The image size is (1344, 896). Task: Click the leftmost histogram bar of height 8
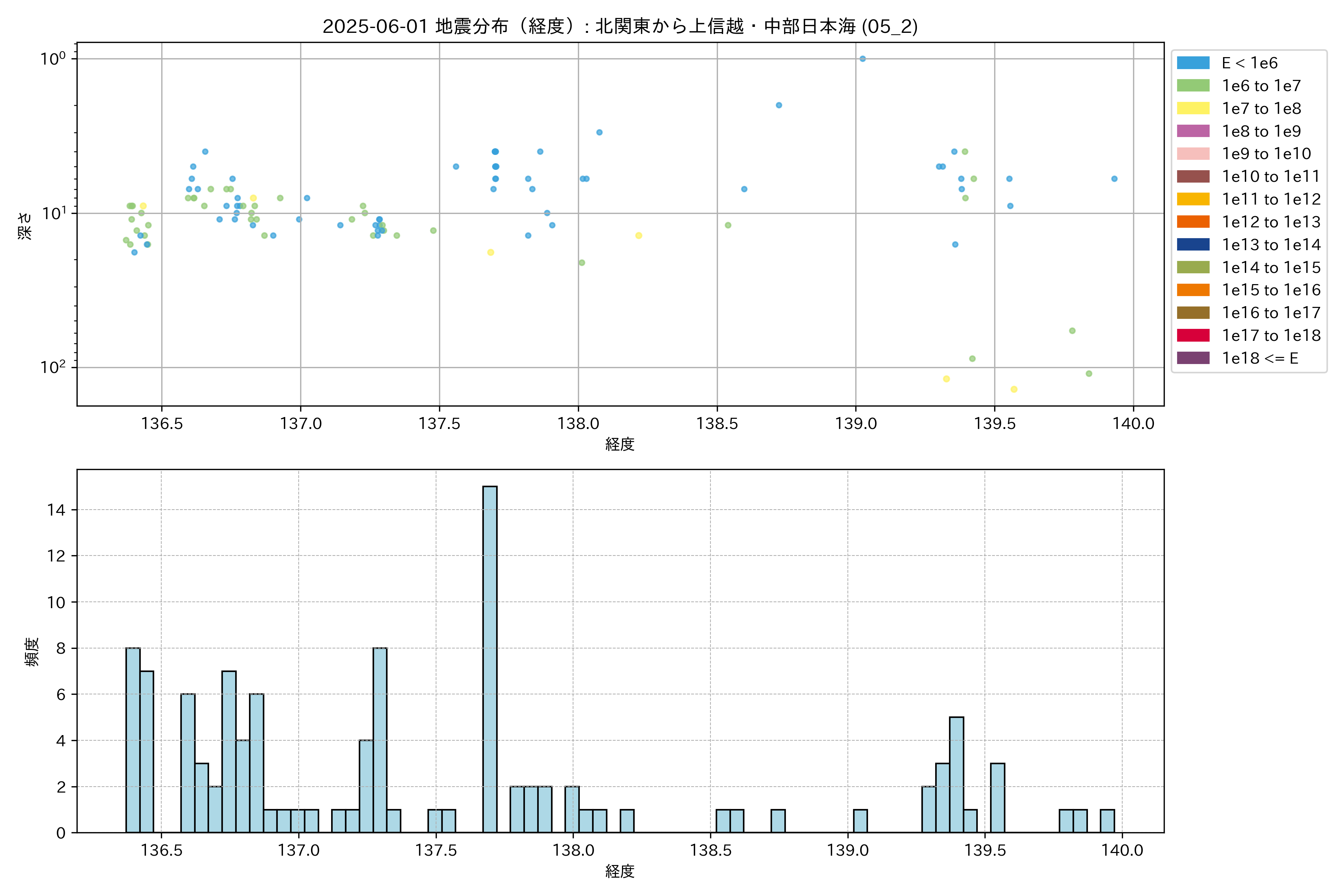133,740
